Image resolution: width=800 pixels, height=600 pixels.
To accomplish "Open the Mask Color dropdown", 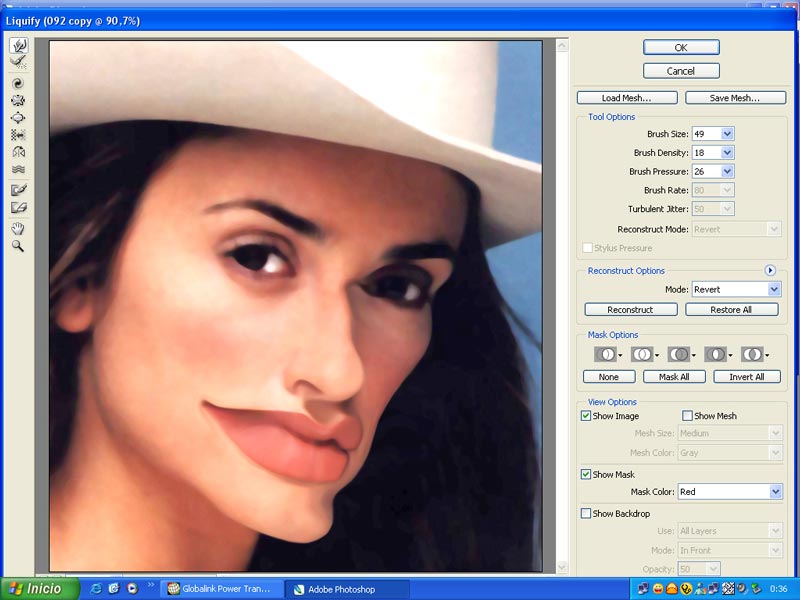I will tap(774, 492).
